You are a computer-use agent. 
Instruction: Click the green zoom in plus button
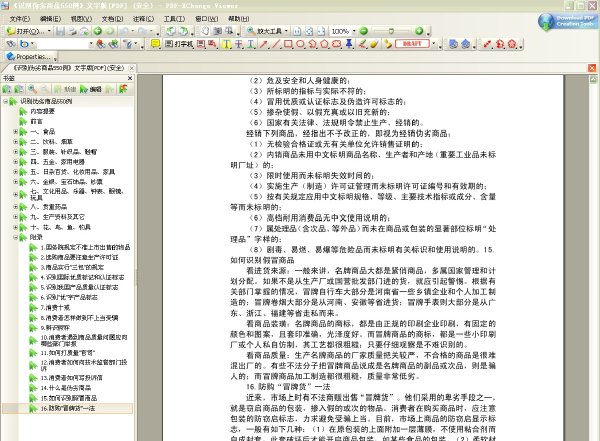pyautogui.click(x=419, y=31)
